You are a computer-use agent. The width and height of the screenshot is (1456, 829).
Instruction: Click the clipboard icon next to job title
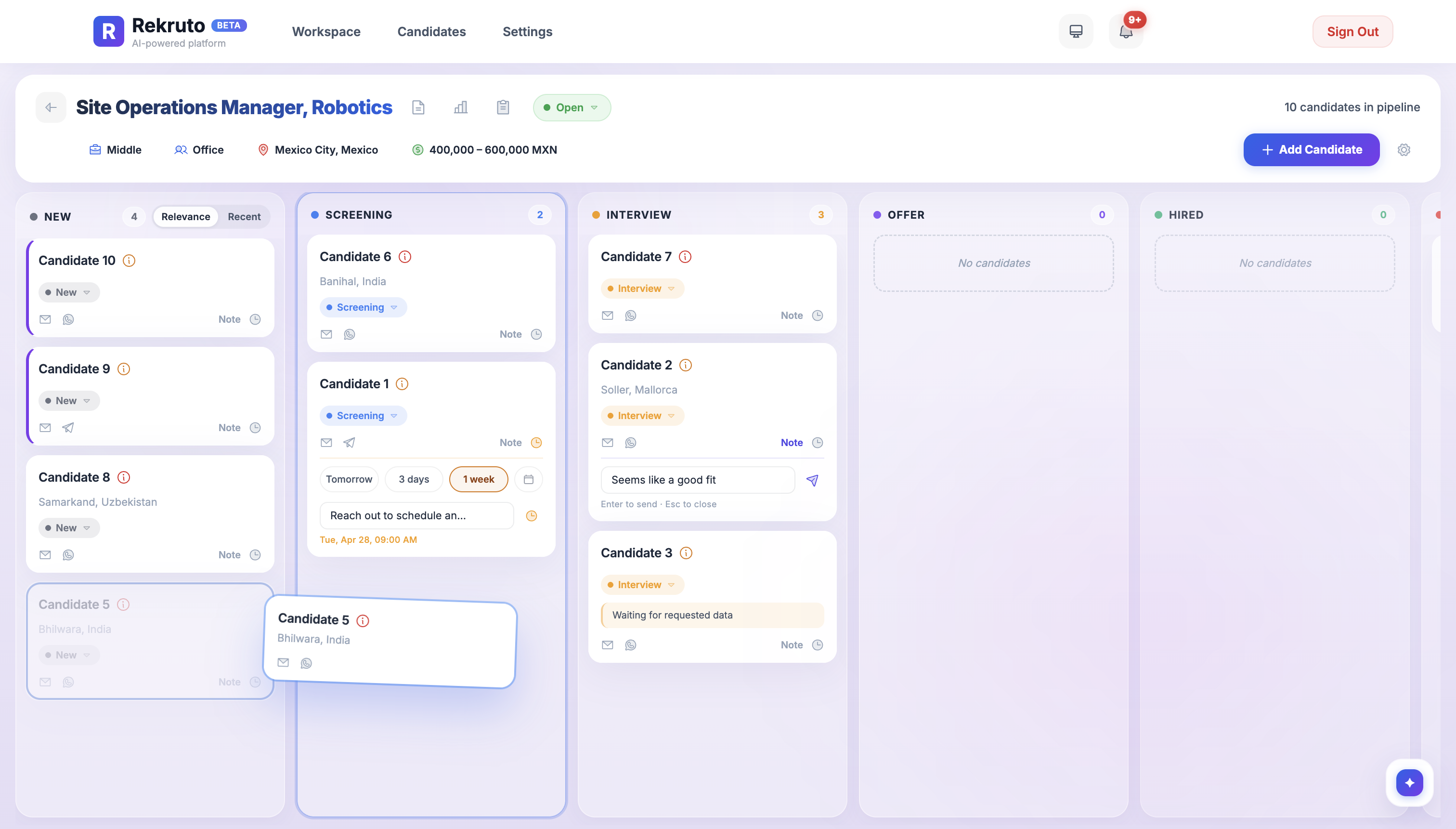point(502,107)
